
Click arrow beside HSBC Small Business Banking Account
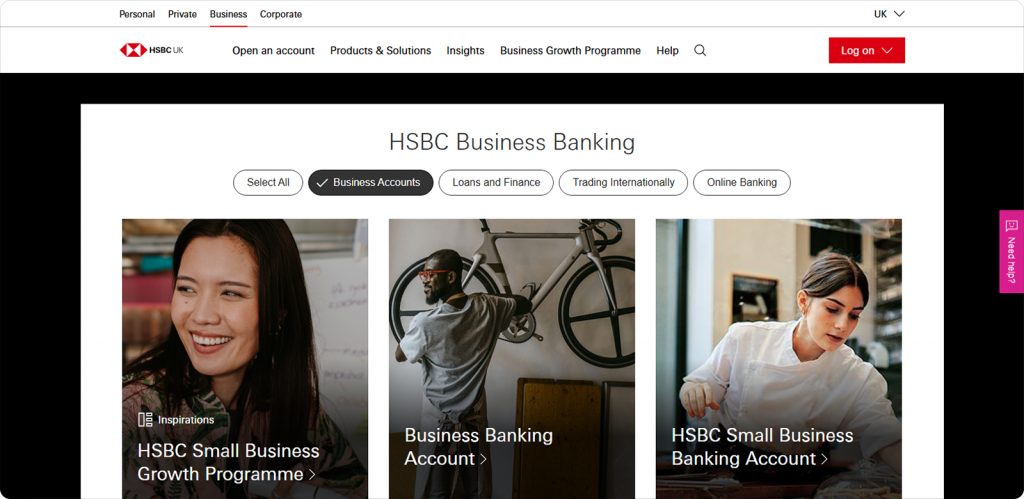pos(824,459)
